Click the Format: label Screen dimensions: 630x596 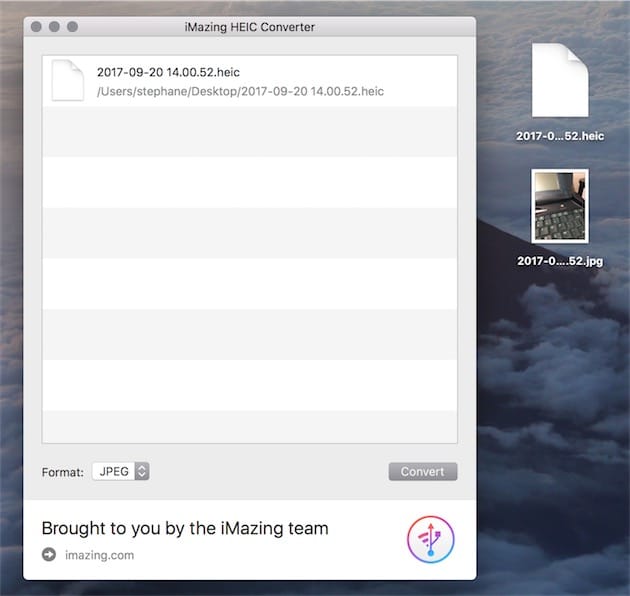coord(63,472)
